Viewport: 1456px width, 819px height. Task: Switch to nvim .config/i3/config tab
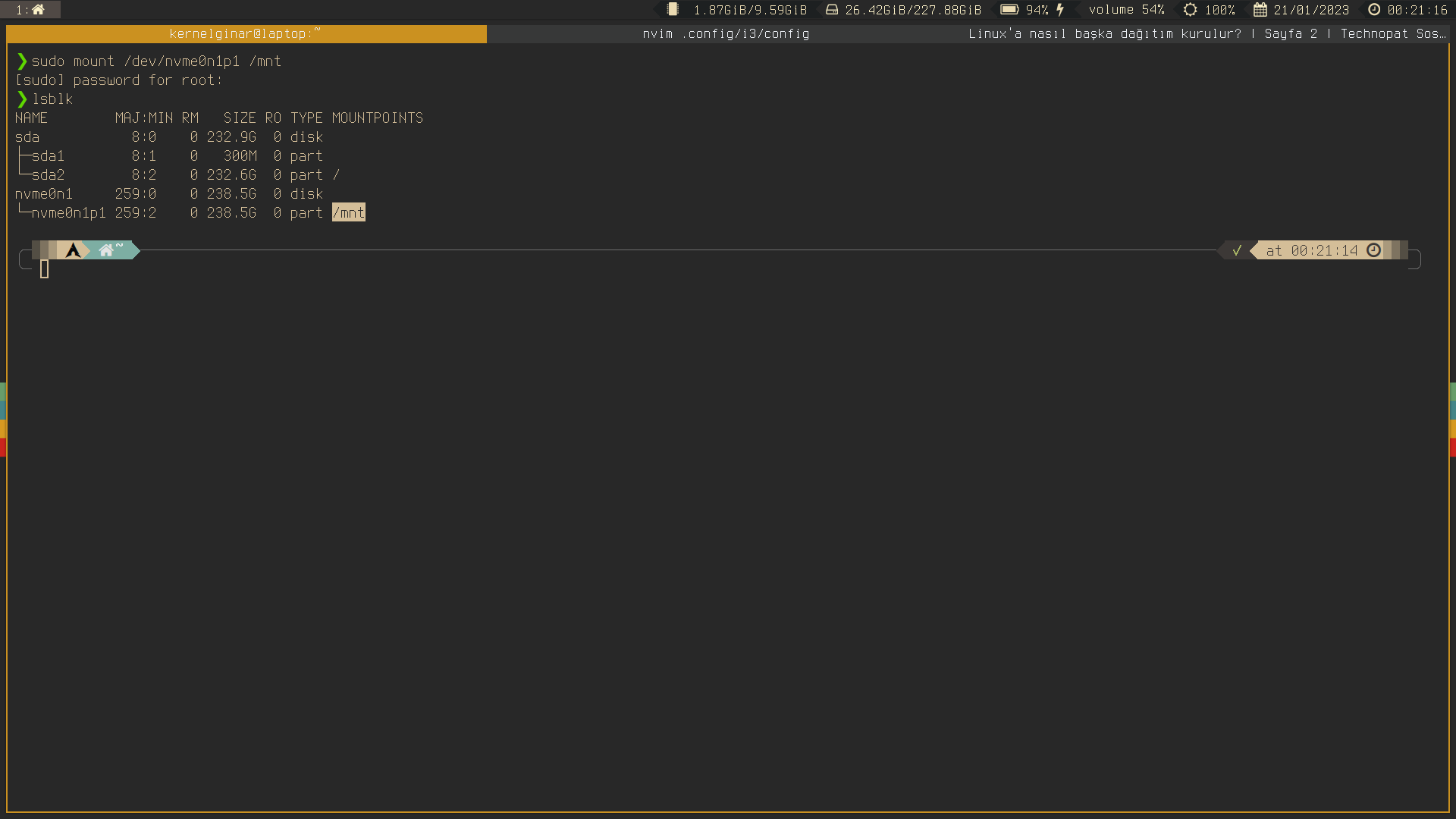tap(726, 34)
